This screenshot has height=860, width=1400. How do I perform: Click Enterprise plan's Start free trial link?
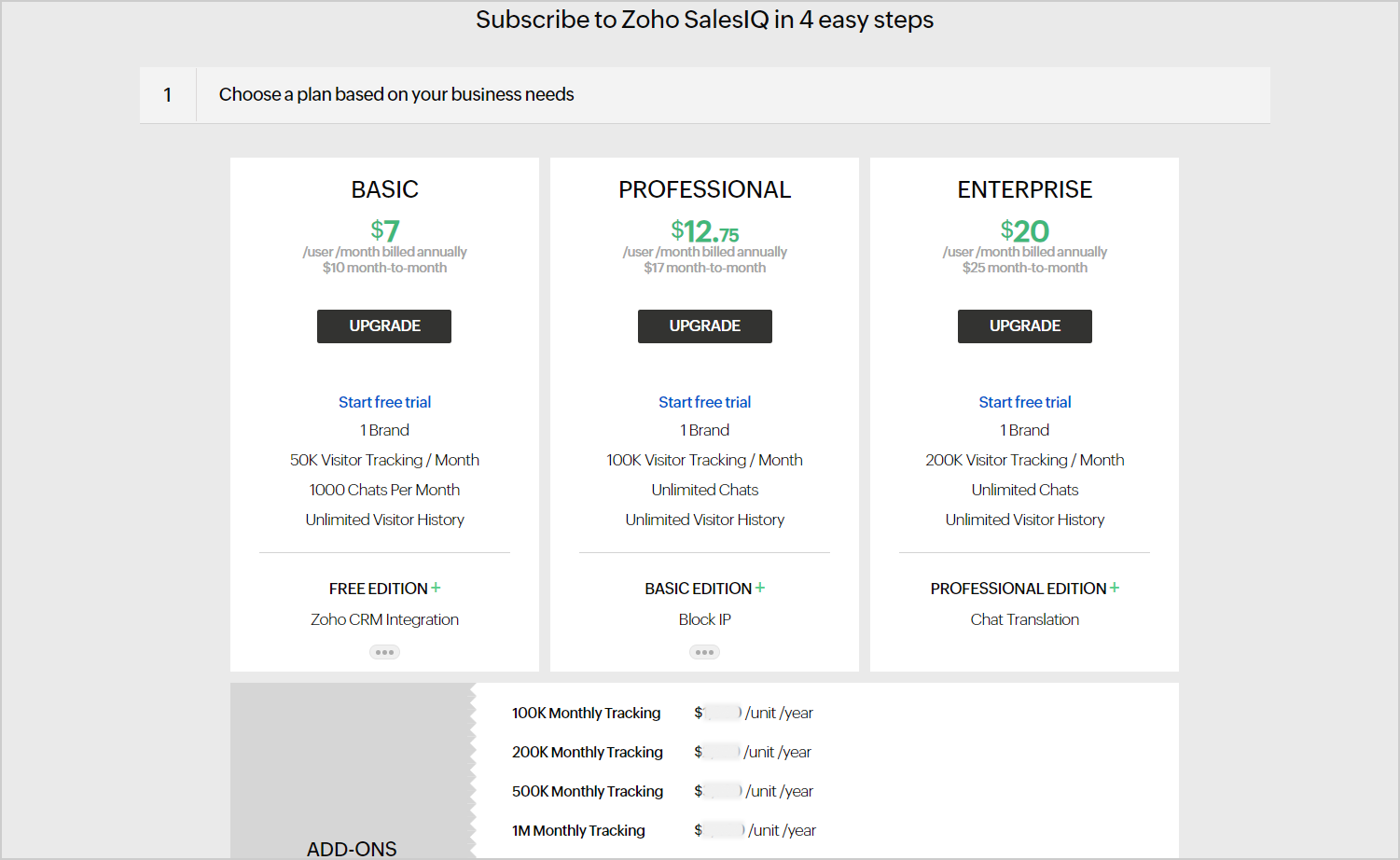1024,402
